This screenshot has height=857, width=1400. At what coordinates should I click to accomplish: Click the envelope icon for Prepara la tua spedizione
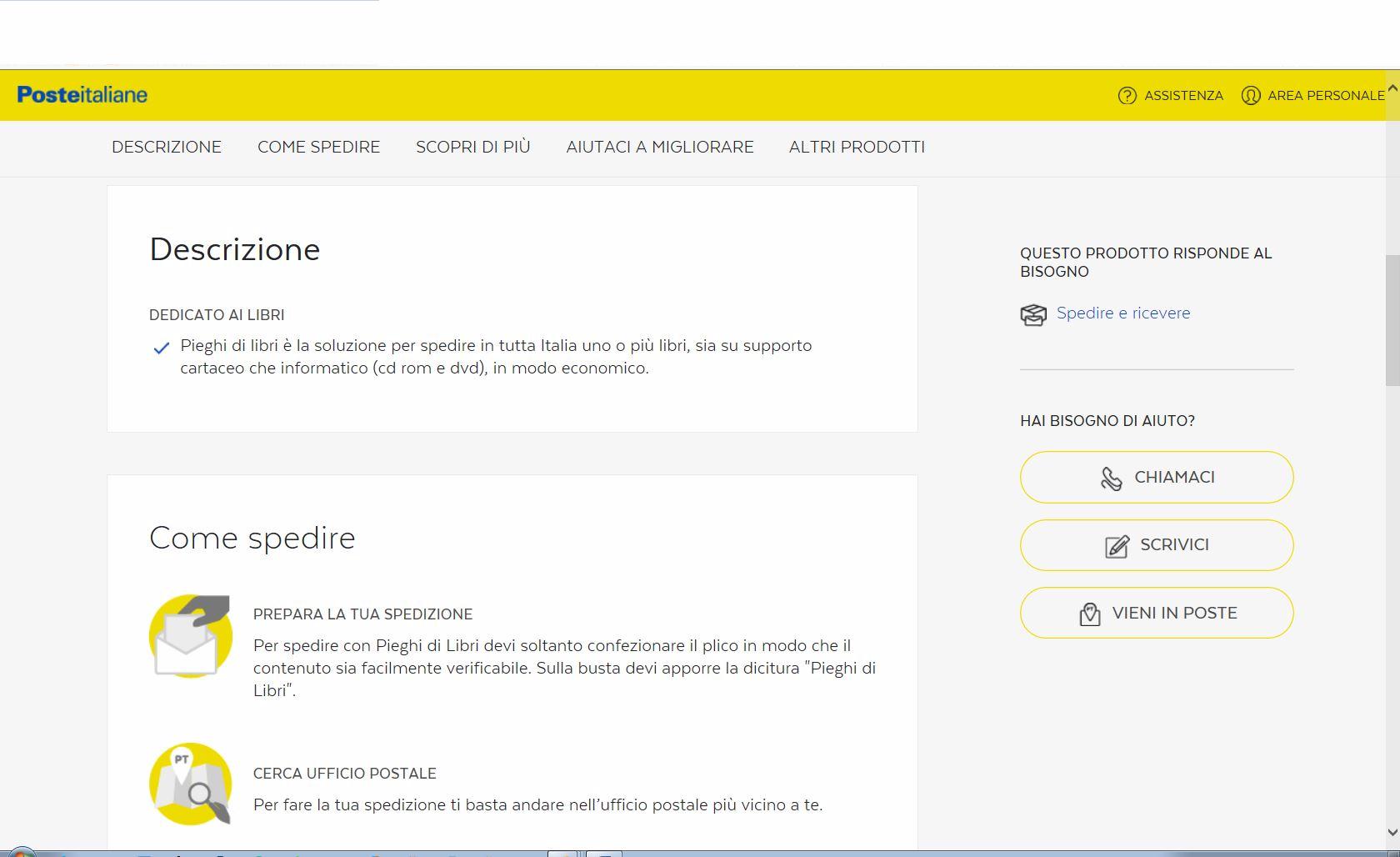point(190,636)
